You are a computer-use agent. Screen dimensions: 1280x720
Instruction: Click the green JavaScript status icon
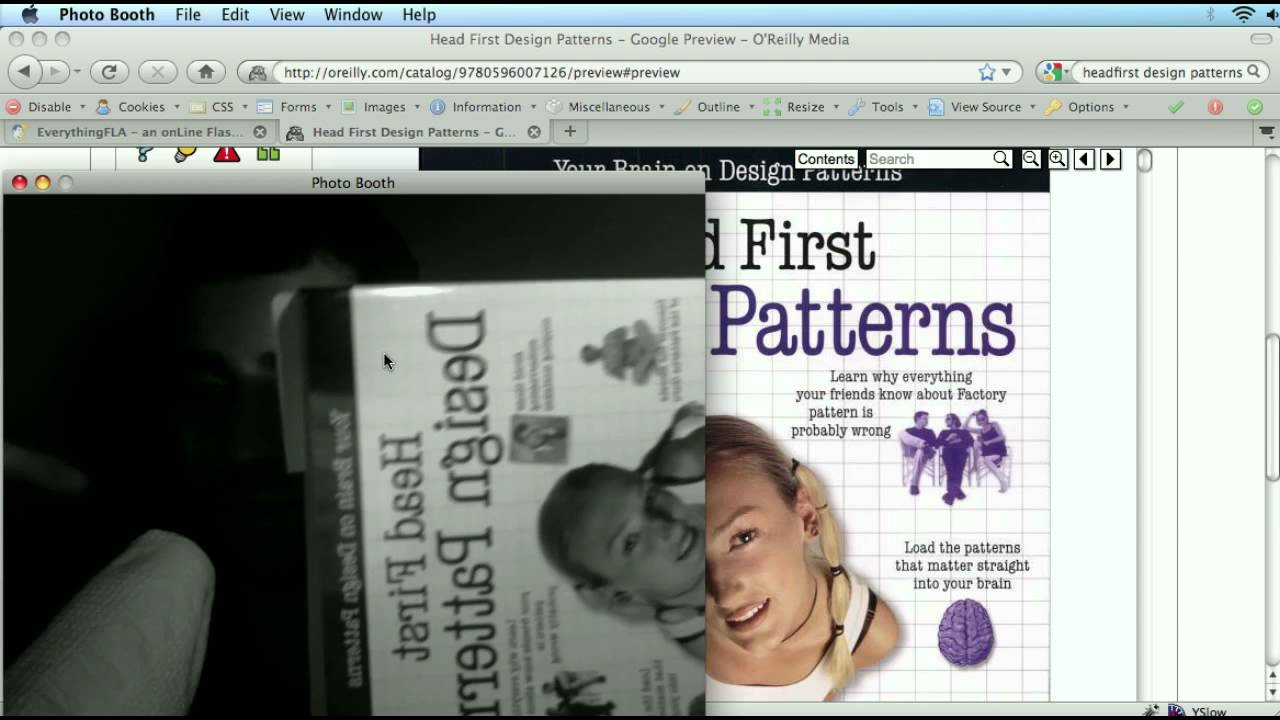coord(1254,107)
